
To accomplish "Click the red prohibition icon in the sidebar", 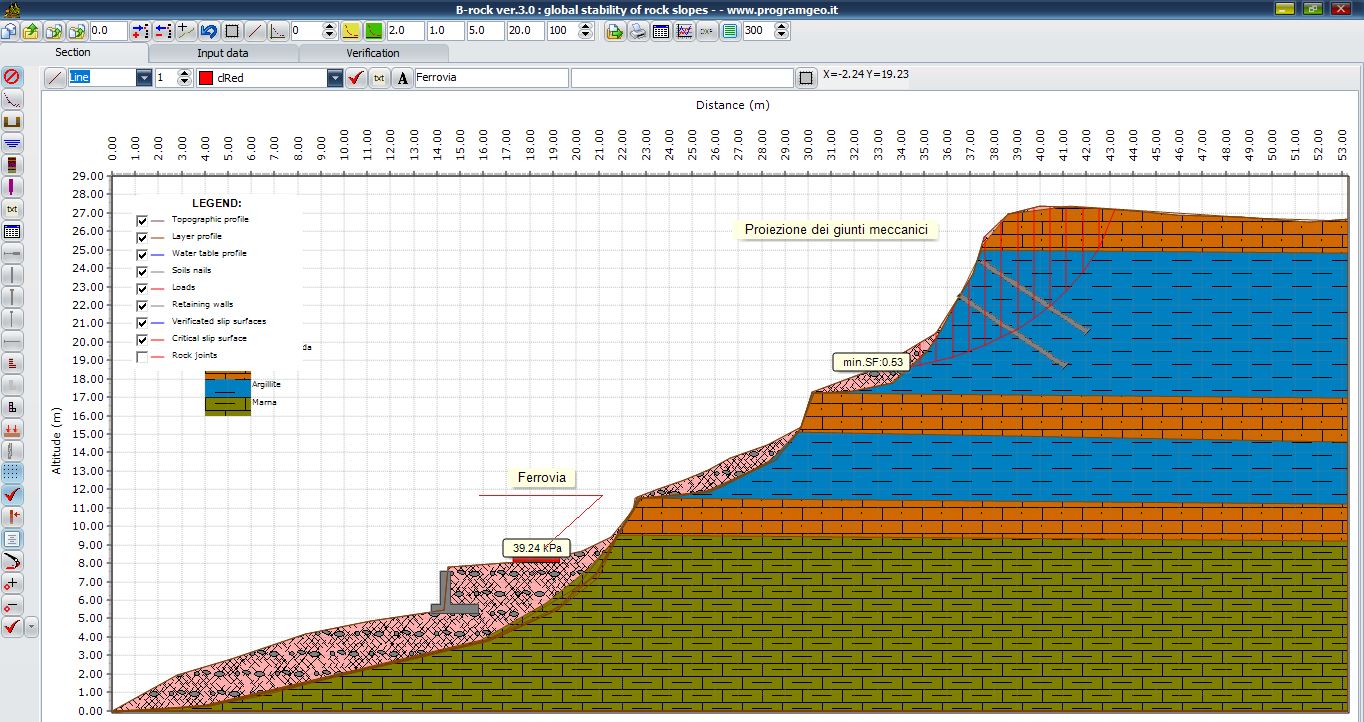I will pyautogui.click(x=12, y=76).
